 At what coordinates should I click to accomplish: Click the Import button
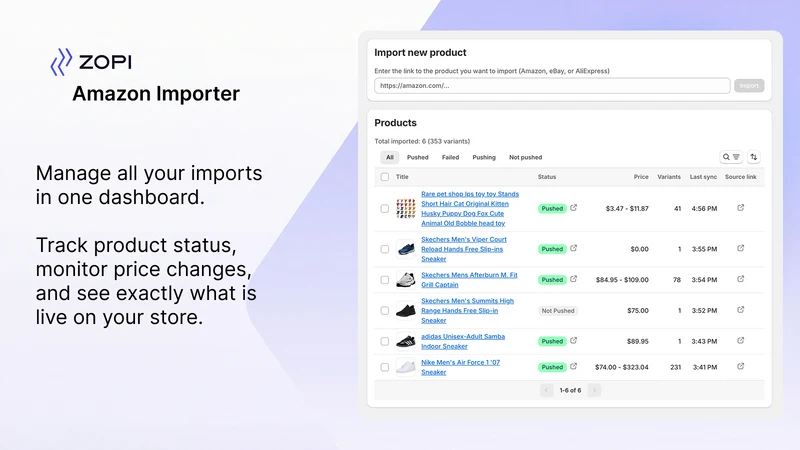[749, 86]
